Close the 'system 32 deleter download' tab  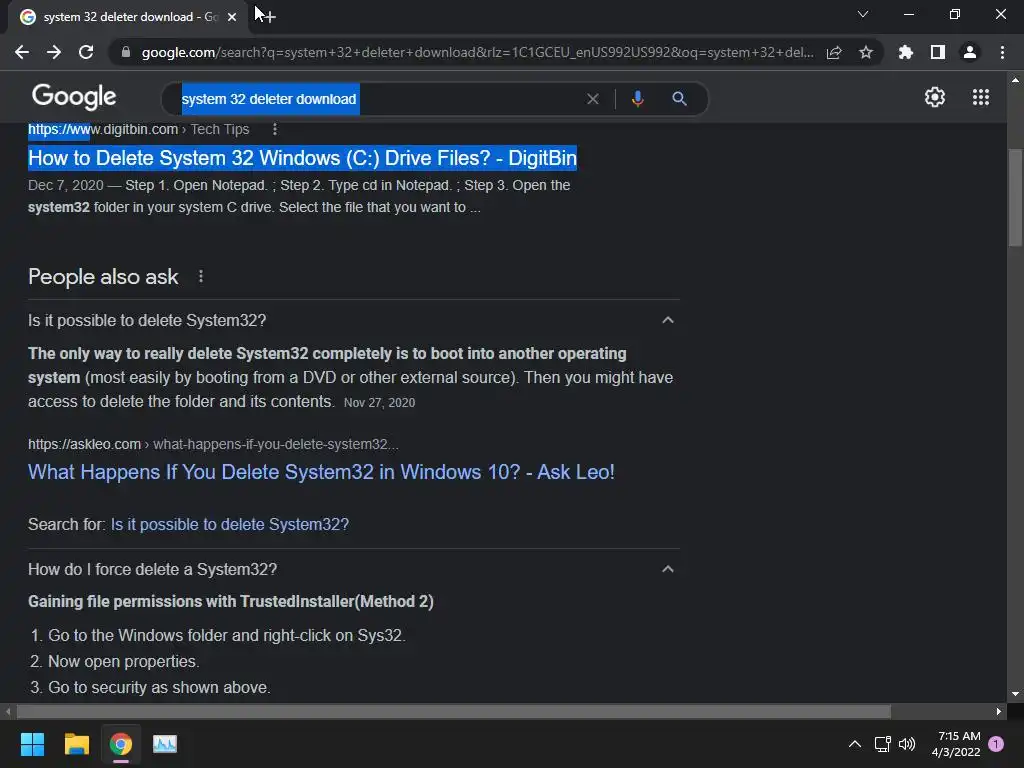232,17
